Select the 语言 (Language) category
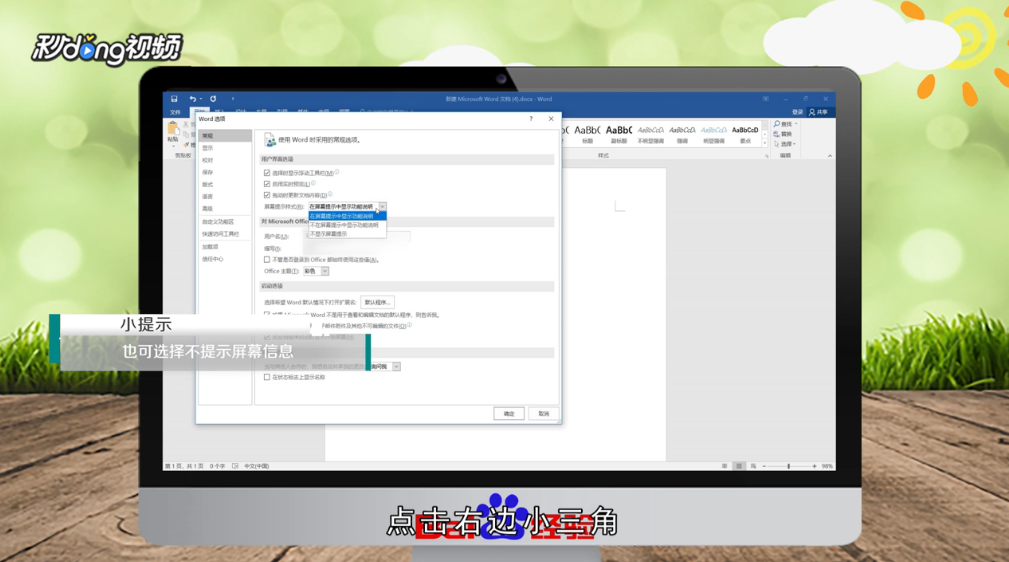 (225, 197)
